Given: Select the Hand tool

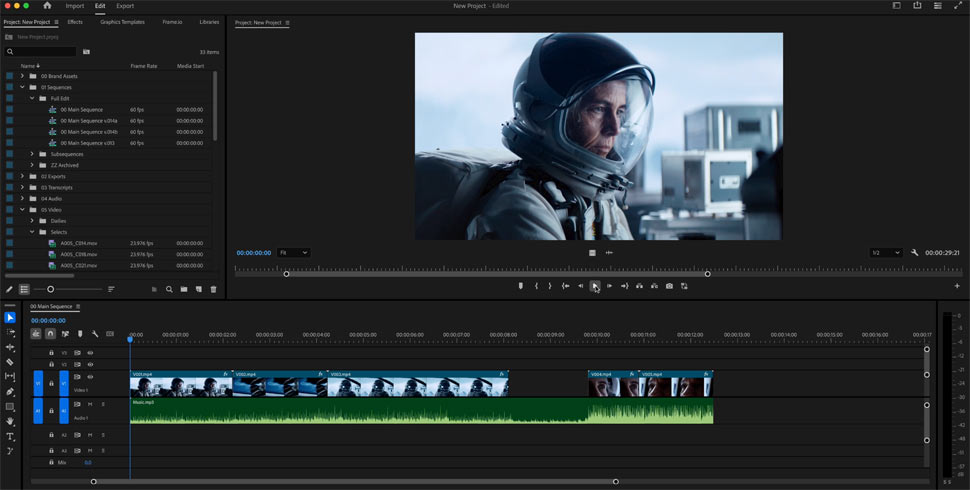Looking at the screenshot, I should 10,422.
